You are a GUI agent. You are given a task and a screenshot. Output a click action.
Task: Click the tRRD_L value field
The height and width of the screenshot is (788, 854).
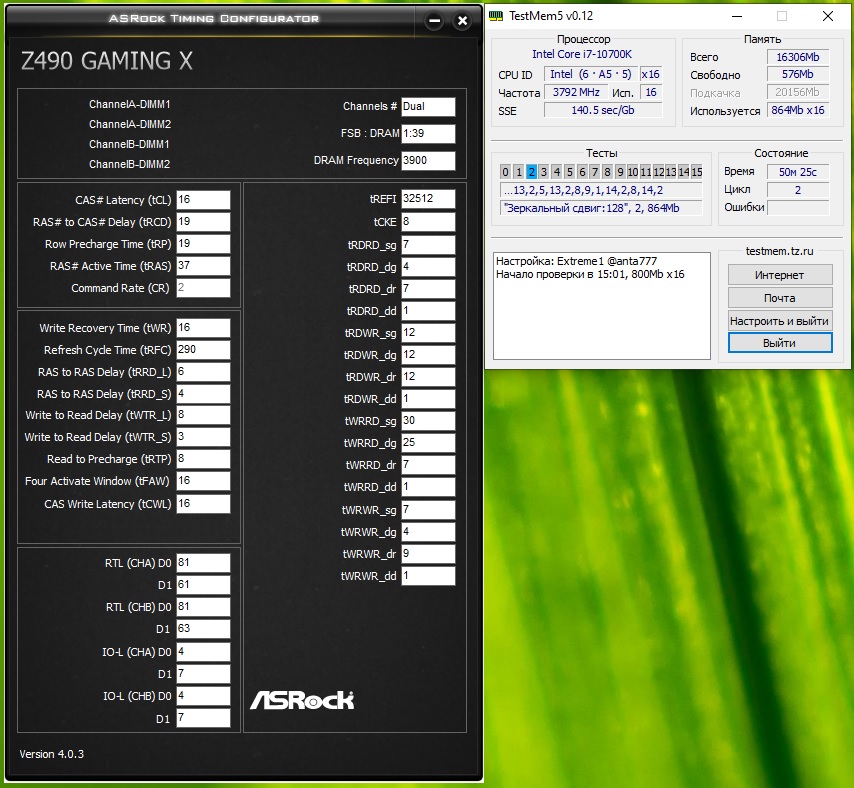tap(203, 372)
